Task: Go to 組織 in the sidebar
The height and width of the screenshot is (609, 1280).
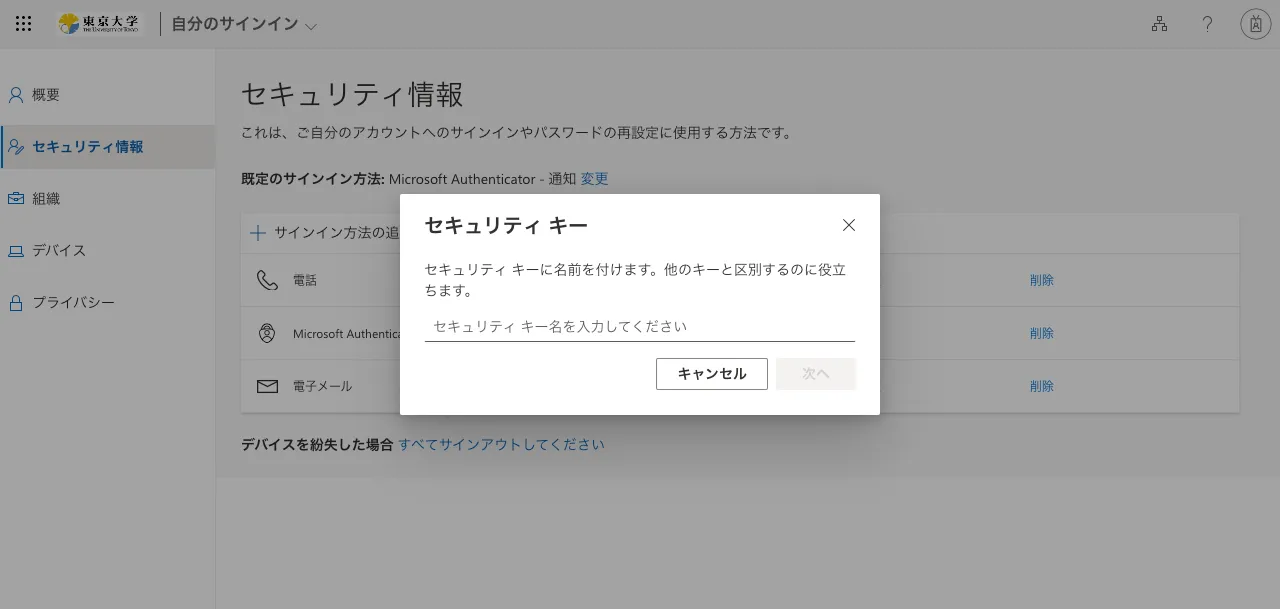Action: coord(46,199)
